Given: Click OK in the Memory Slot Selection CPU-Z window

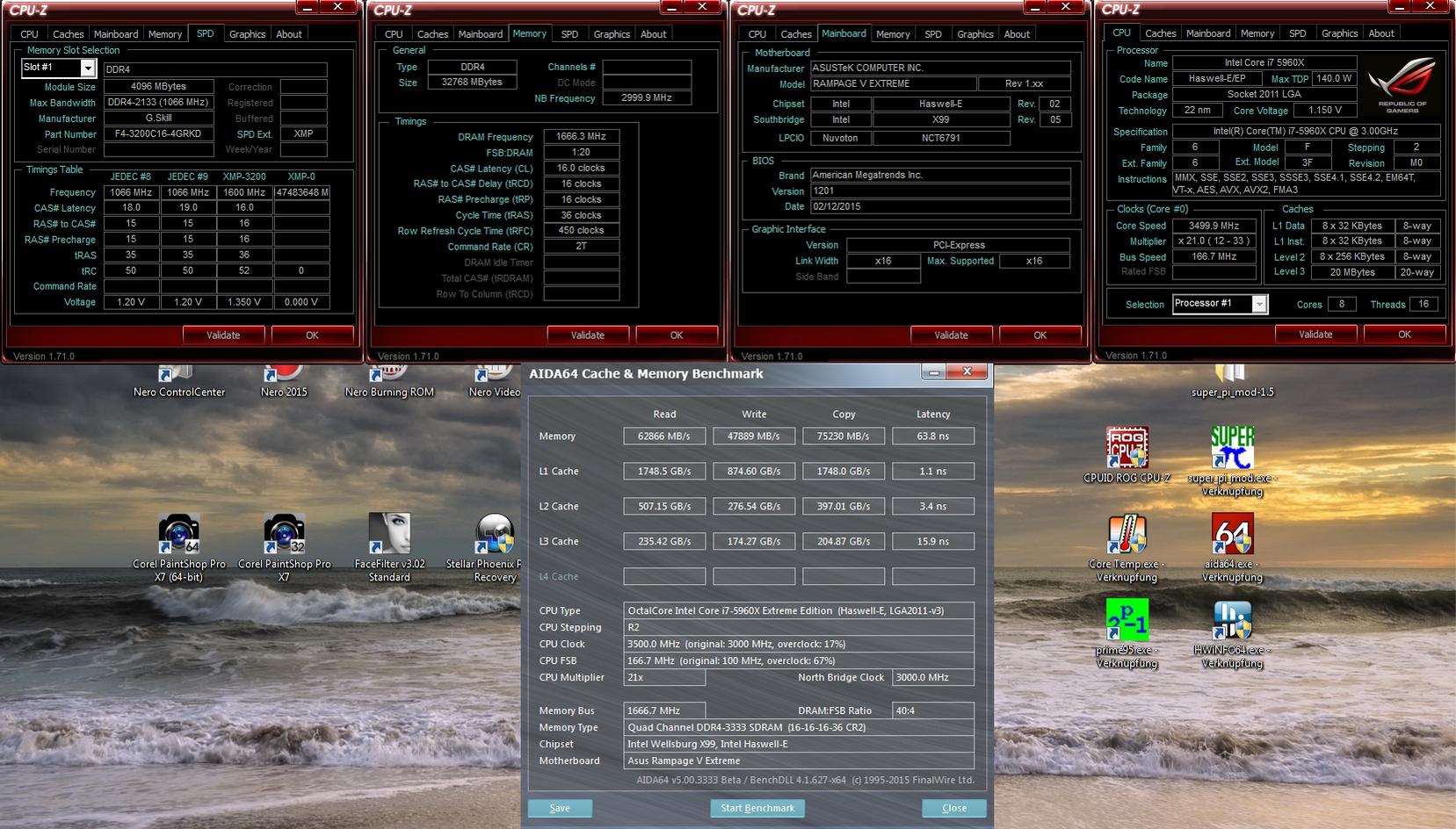Looking at the screenshot, I should click(312, 335).
